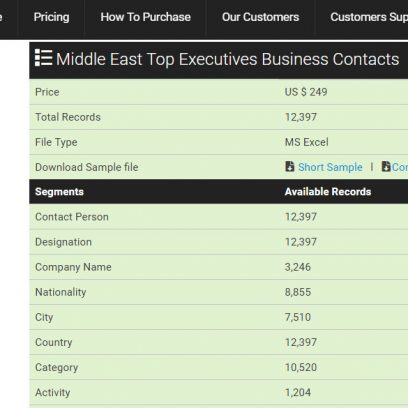The width and height of the screenshot is (408, 408).
Task: Select the Company Name segment row
Action: (x=219, y=267)
